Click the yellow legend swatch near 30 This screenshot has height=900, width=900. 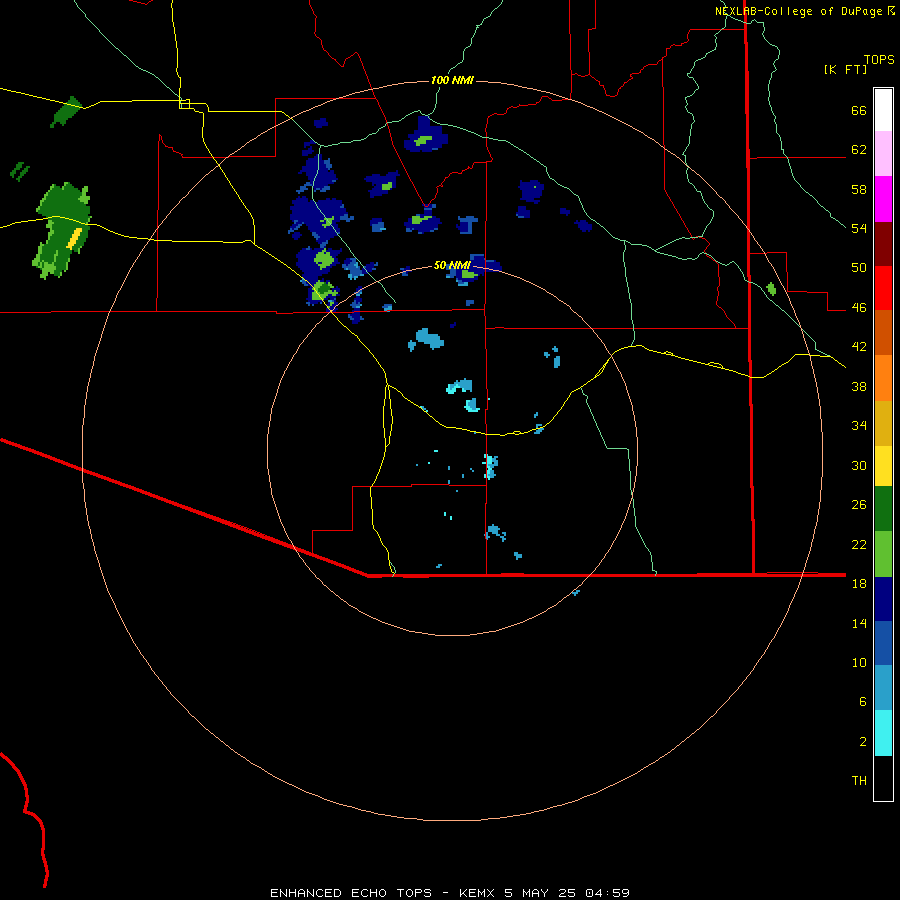(x=883, y=466)
